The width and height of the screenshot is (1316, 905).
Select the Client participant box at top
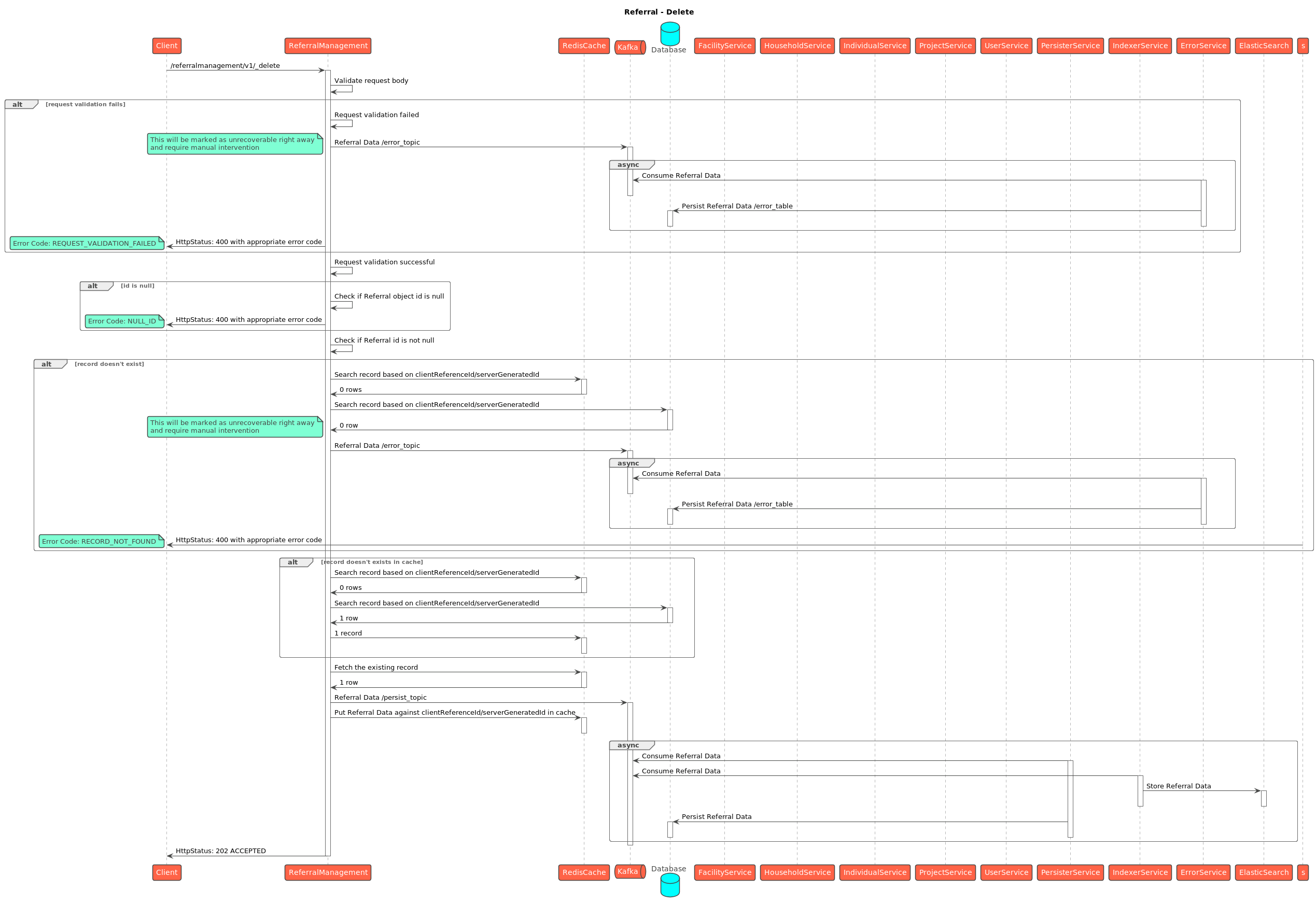coord(167,46)
